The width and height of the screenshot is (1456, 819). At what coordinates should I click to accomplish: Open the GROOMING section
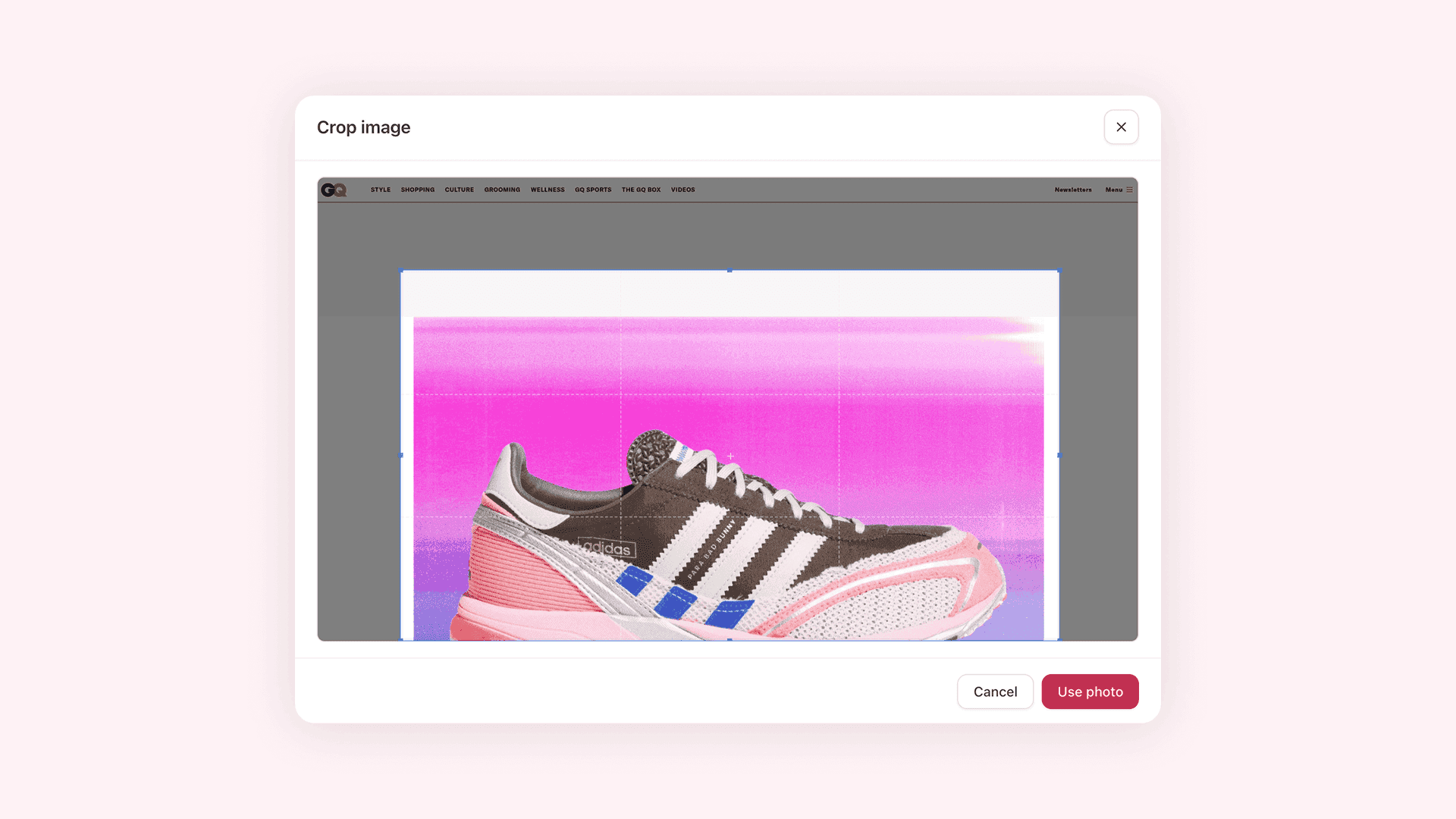pyautogui.click(x=502, y=190)
